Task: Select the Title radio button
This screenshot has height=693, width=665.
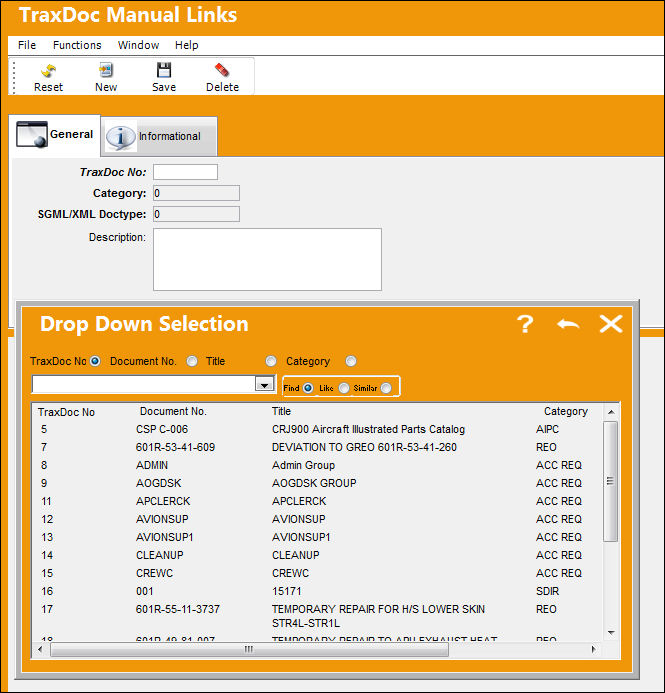Action: coord(271,361)
